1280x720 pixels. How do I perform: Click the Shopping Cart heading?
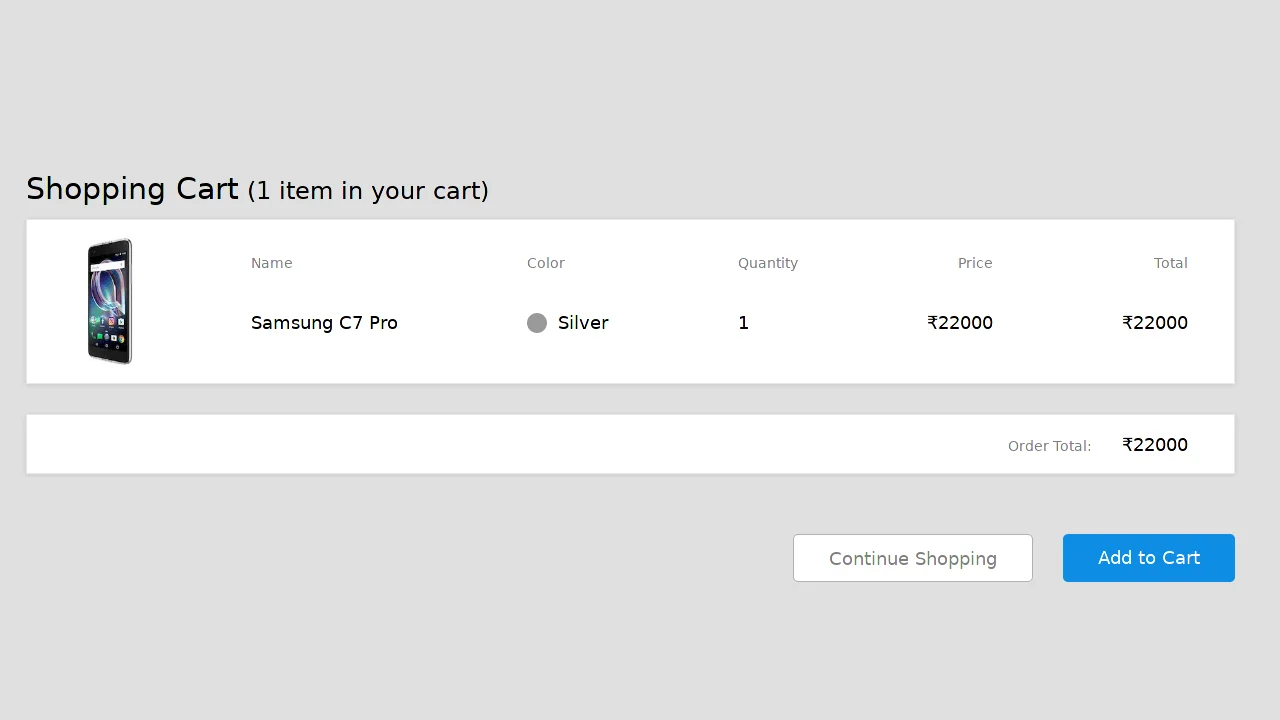point(132,188)
